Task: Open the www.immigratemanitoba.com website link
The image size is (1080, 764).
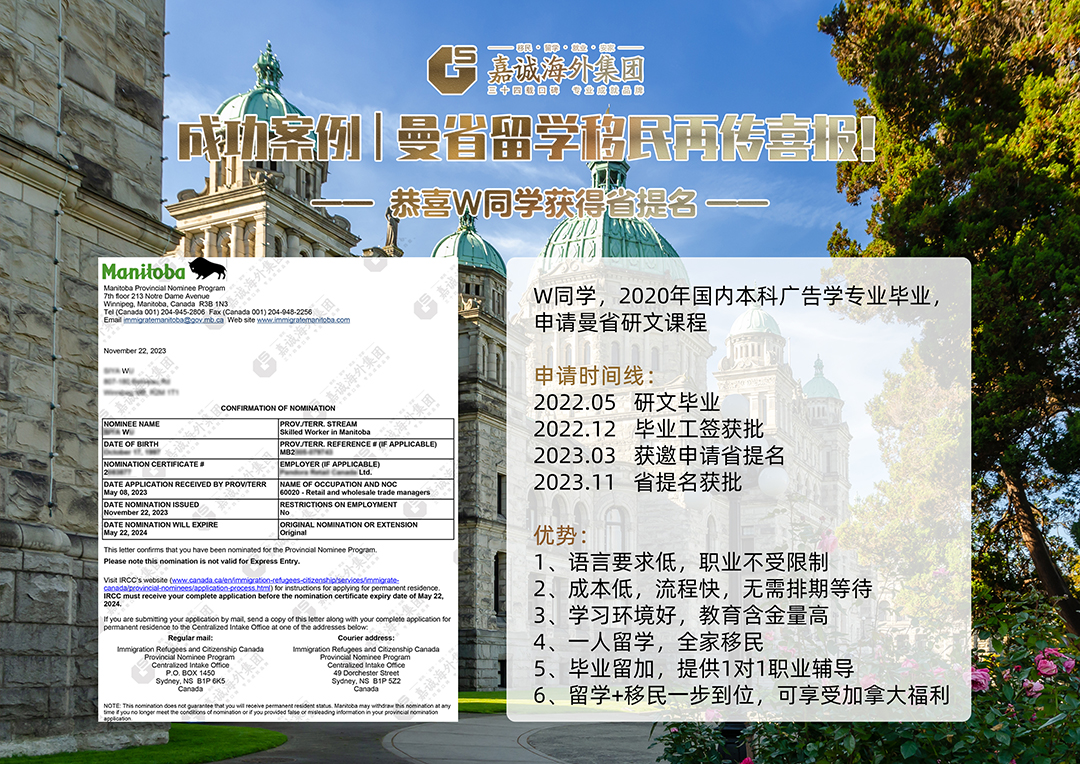Action: coord(303,320)
